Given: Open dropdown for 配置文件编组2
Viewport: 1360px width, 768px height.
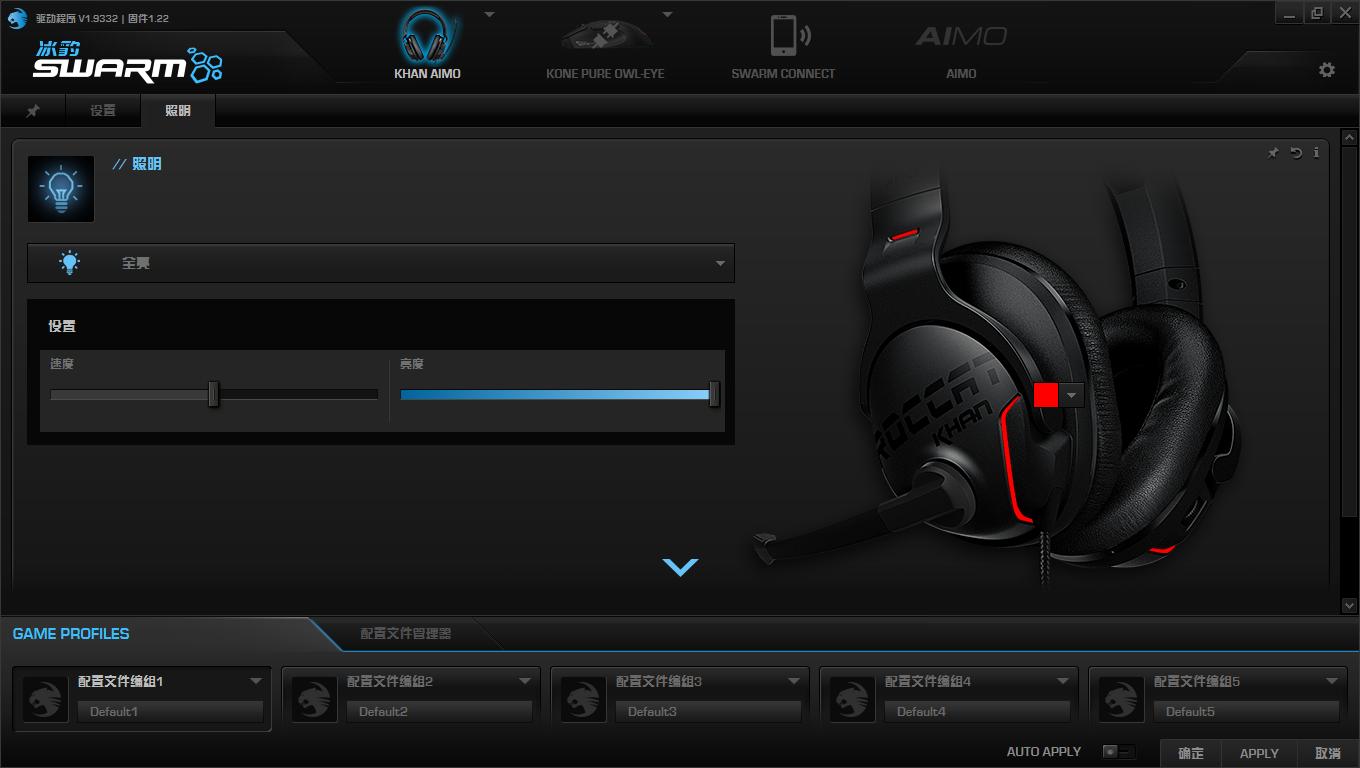Looking at the screenshot, I should [525, 681].
